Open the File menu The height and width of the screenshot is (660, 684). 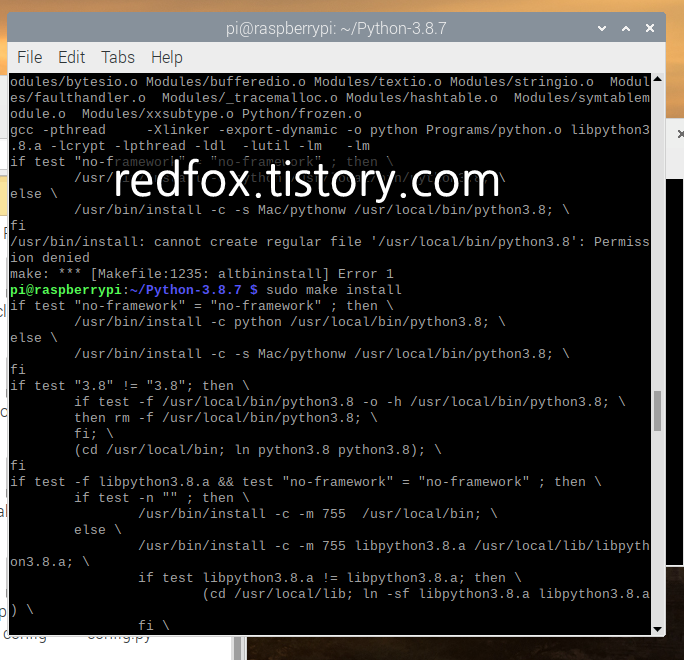coord(29,57)
